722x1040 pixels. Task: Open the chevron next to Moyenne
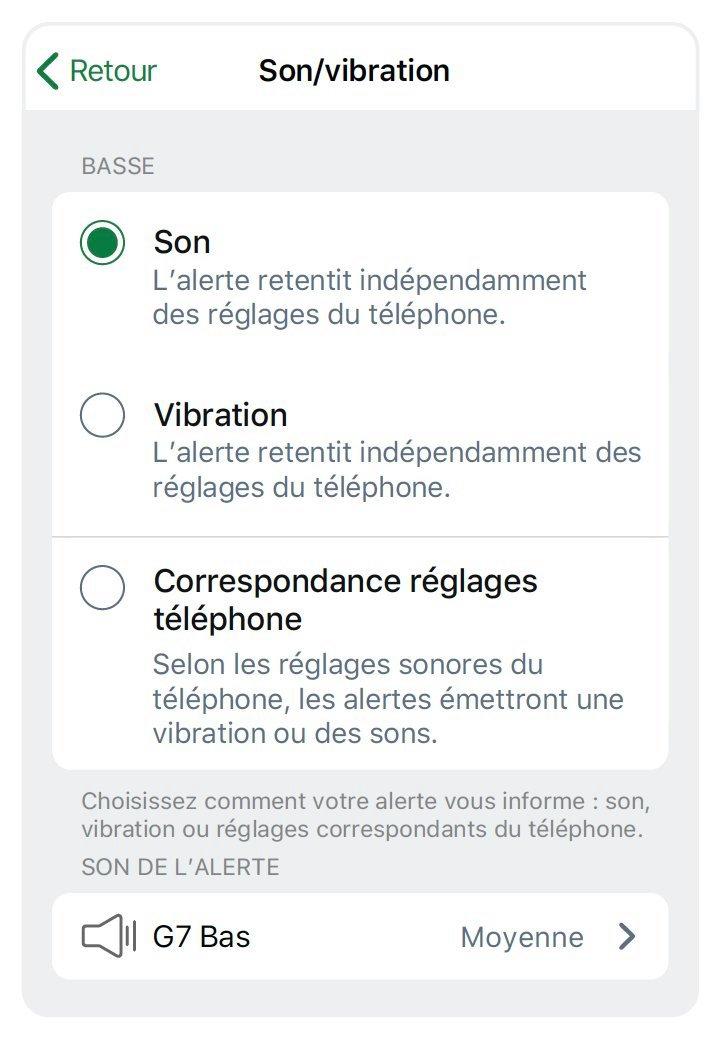(x=627, y=937)
